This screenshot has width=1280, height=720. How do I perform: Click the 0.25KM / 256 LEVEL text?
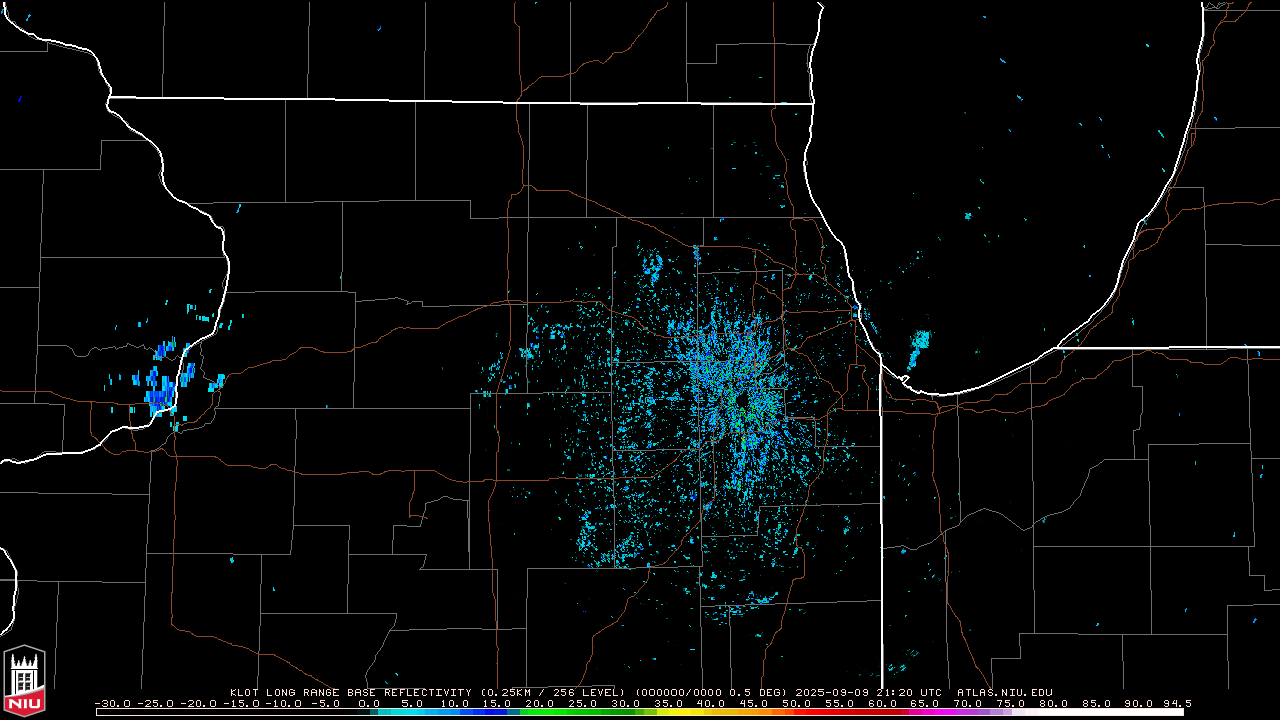(553, 692)
